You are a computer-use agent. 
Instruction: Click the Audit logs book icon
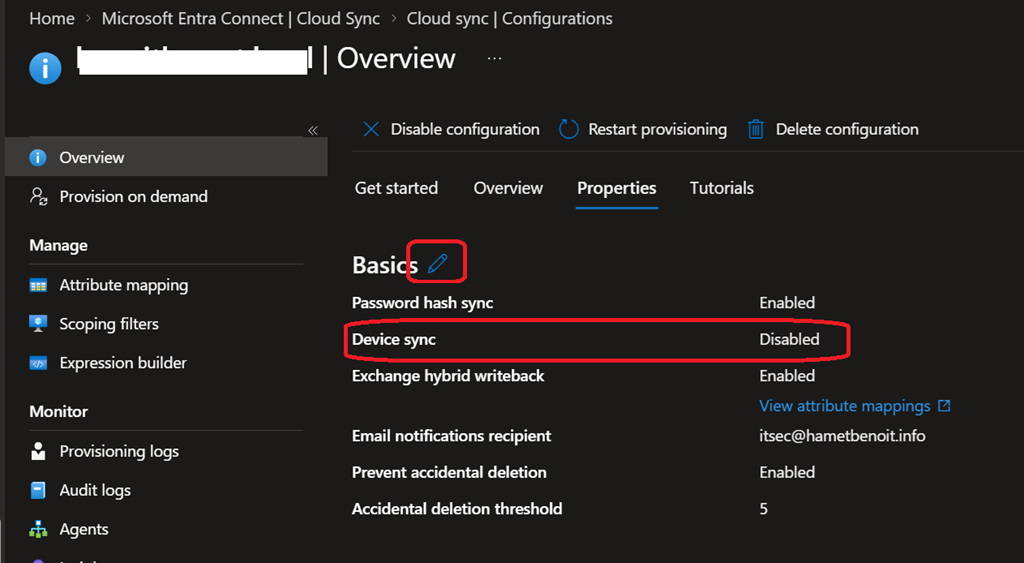click(39, 490)
